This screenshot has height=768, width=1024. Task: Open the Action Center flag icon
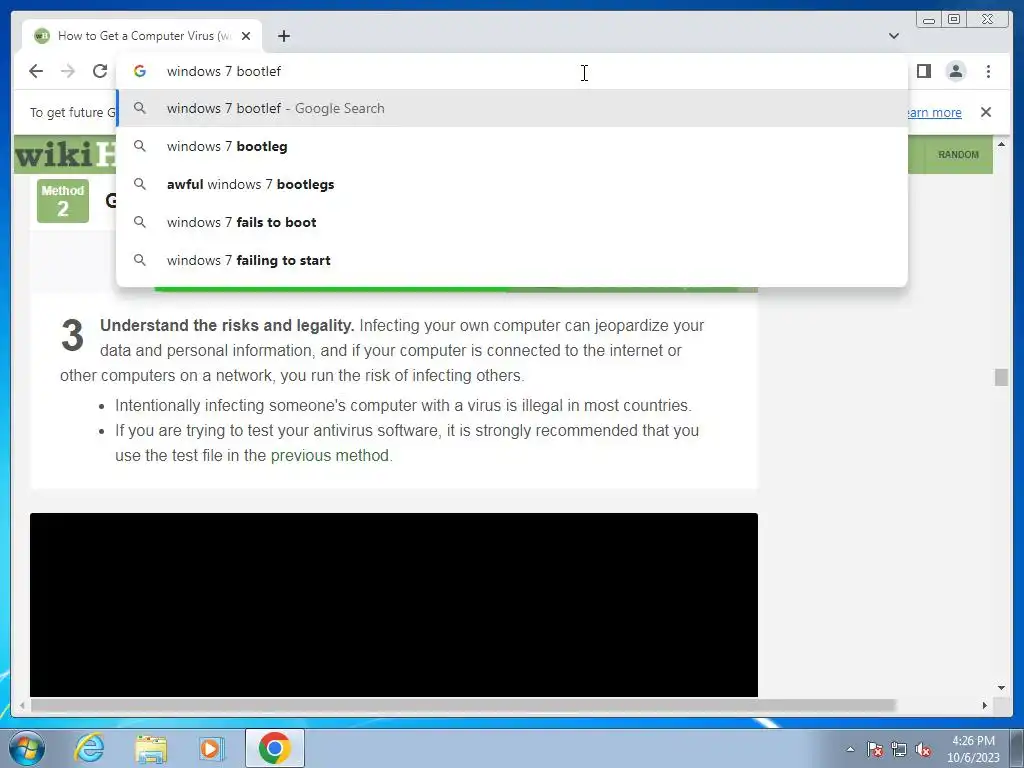(x=874, y=749)
